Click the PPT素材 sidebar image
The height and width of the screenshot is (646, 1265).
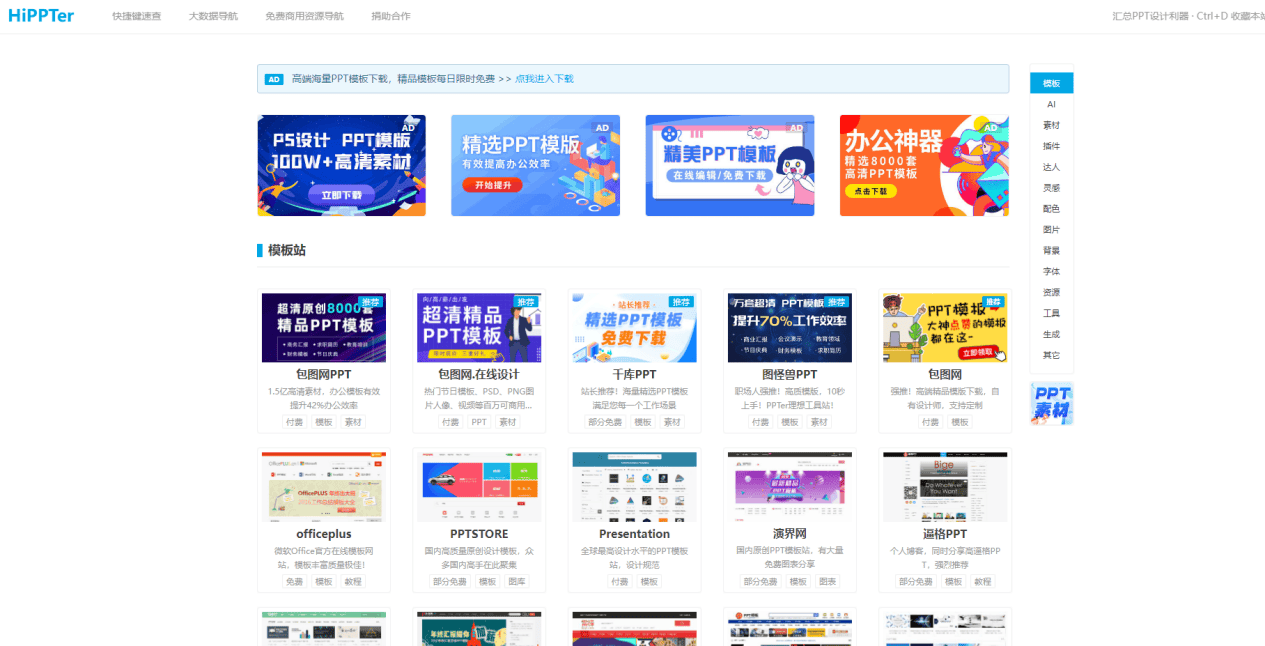(x=1051, y=404)
